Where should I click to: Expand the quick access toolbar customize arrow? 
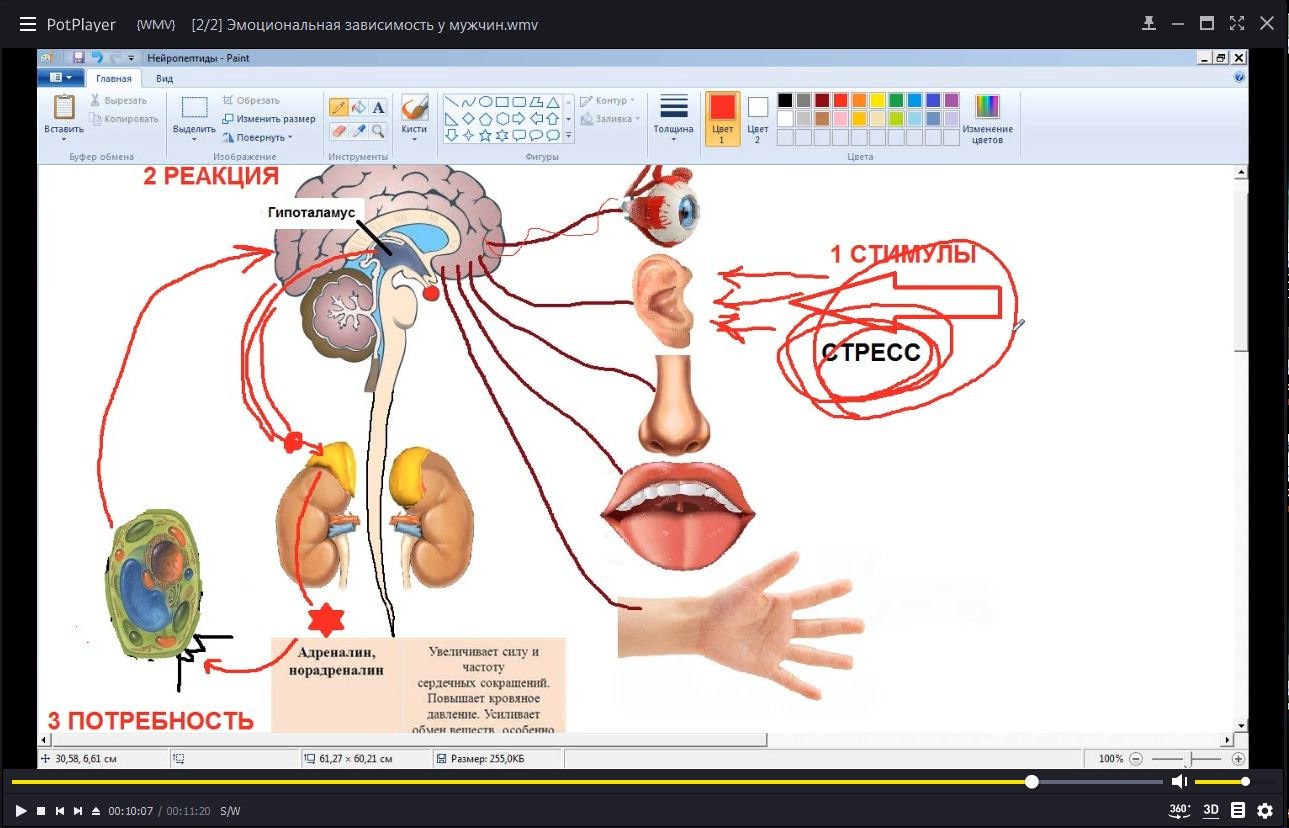(131, 58)
